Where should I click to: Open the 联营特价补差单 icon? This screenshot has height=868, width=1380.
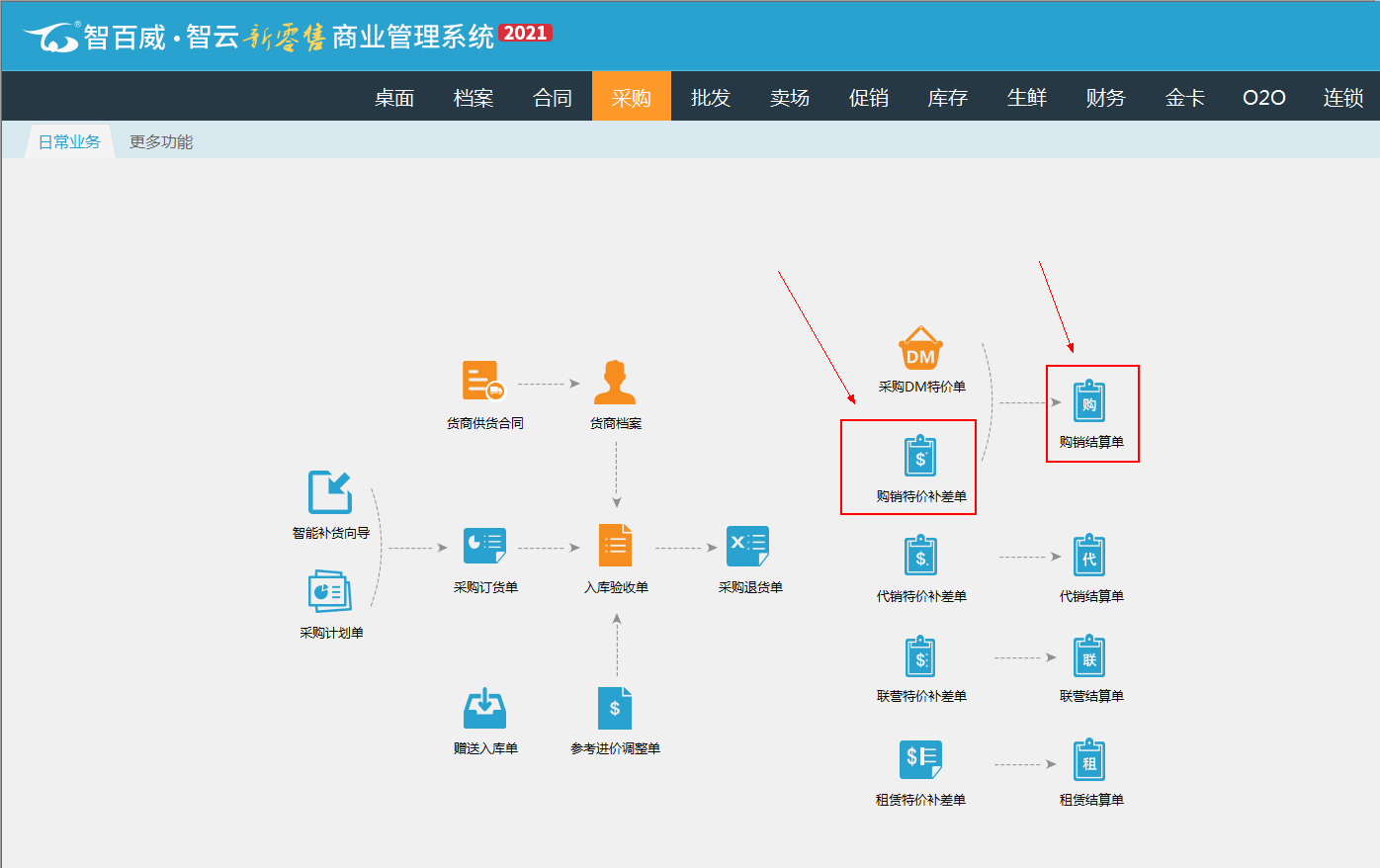[x=920, y=657]
